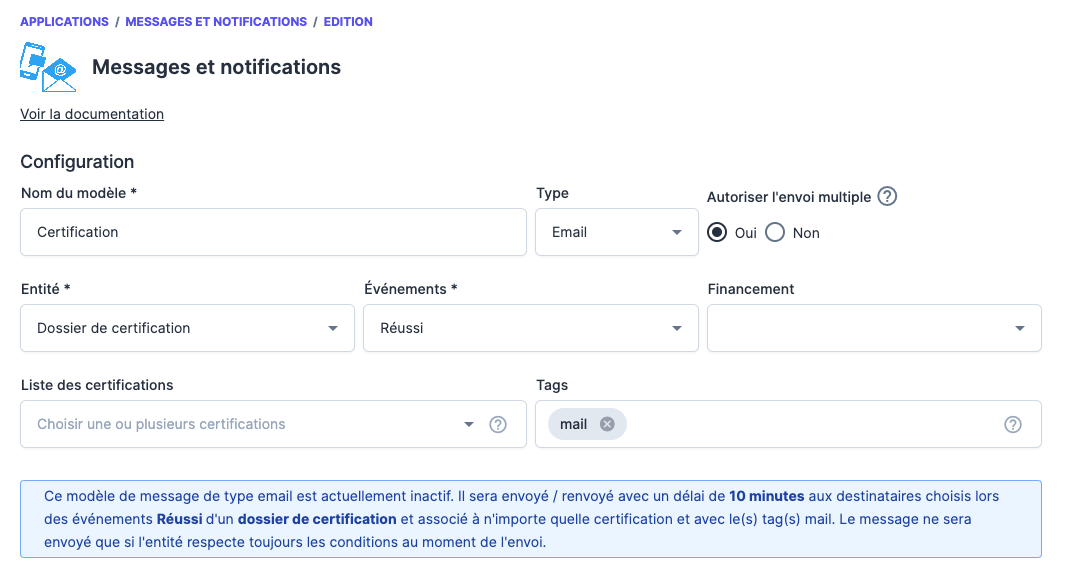This screenshot has width=1067, height=586.
Task: Open the Type dropdown showing Email
Action: coord(617,233)
